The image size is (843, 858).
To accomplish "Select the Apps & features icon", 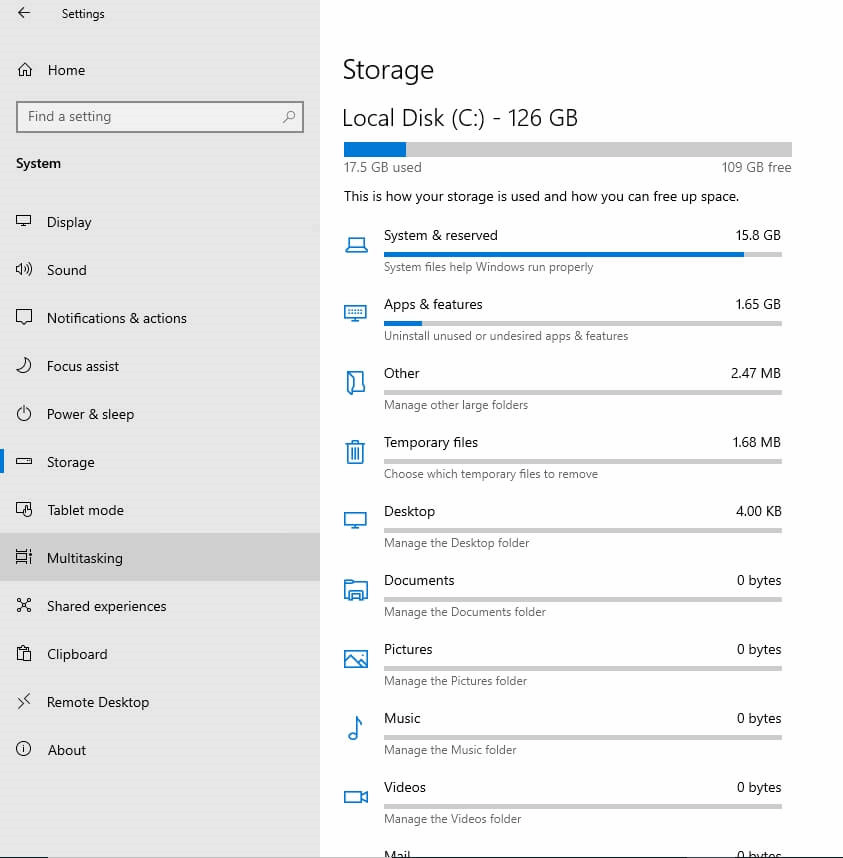I will (355, 312).
